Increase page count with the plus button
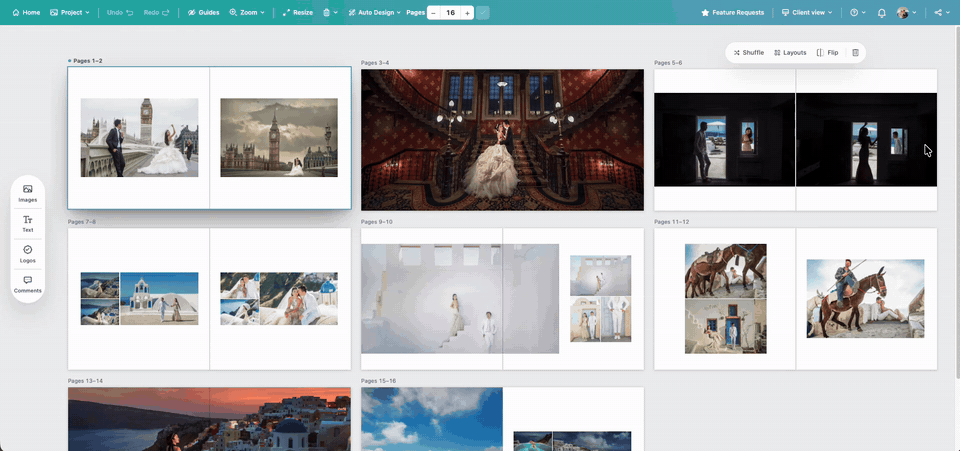 coord(467,13)
